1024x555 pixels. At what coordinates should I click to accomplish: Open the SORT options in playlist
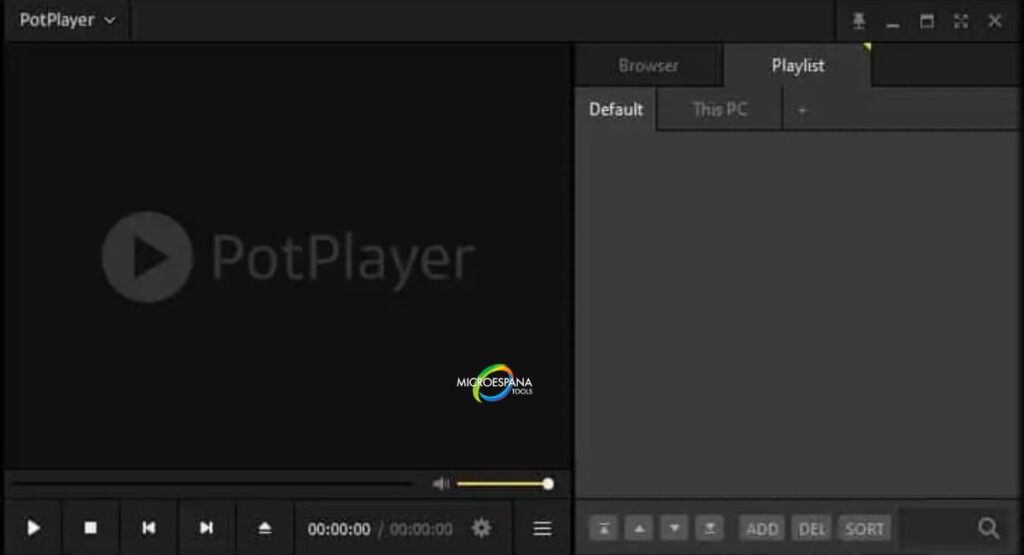click(x=865, y=529)
